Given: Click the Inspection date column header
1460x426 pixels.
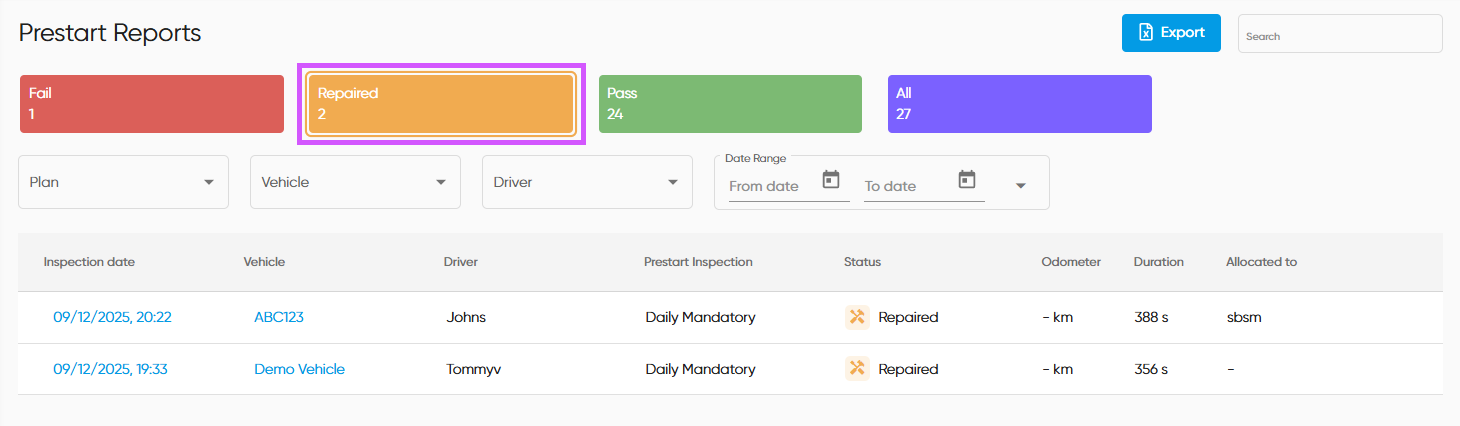Looking at the screenshot, I should pyautogui.click(x=89, y=262).
